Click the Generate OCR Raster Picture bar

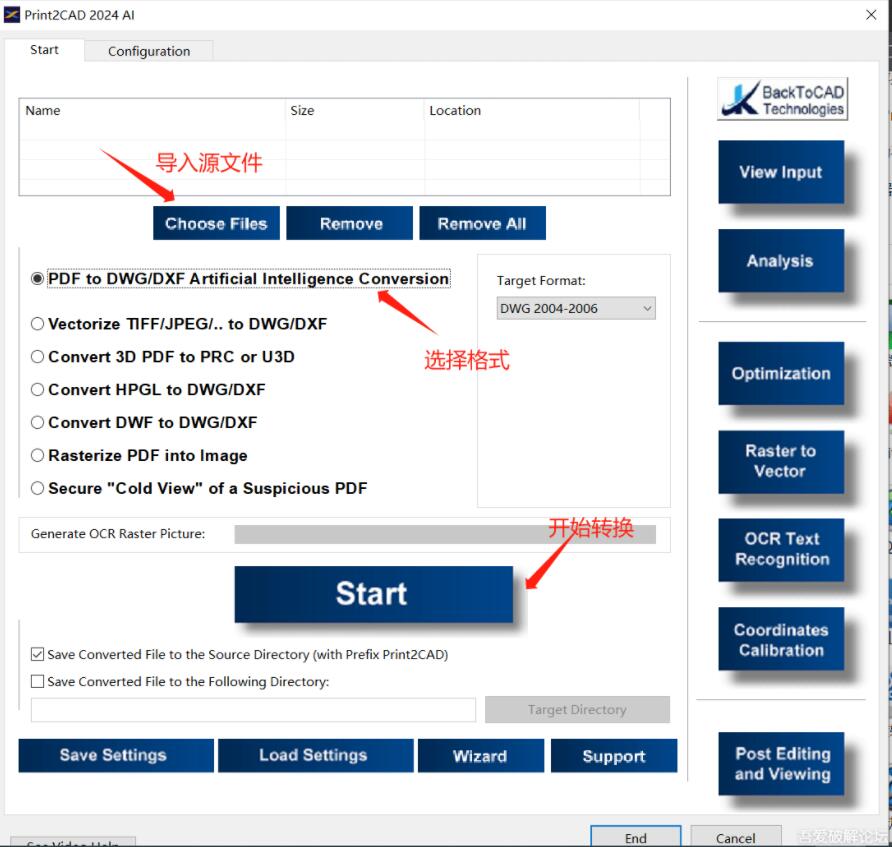444,534
